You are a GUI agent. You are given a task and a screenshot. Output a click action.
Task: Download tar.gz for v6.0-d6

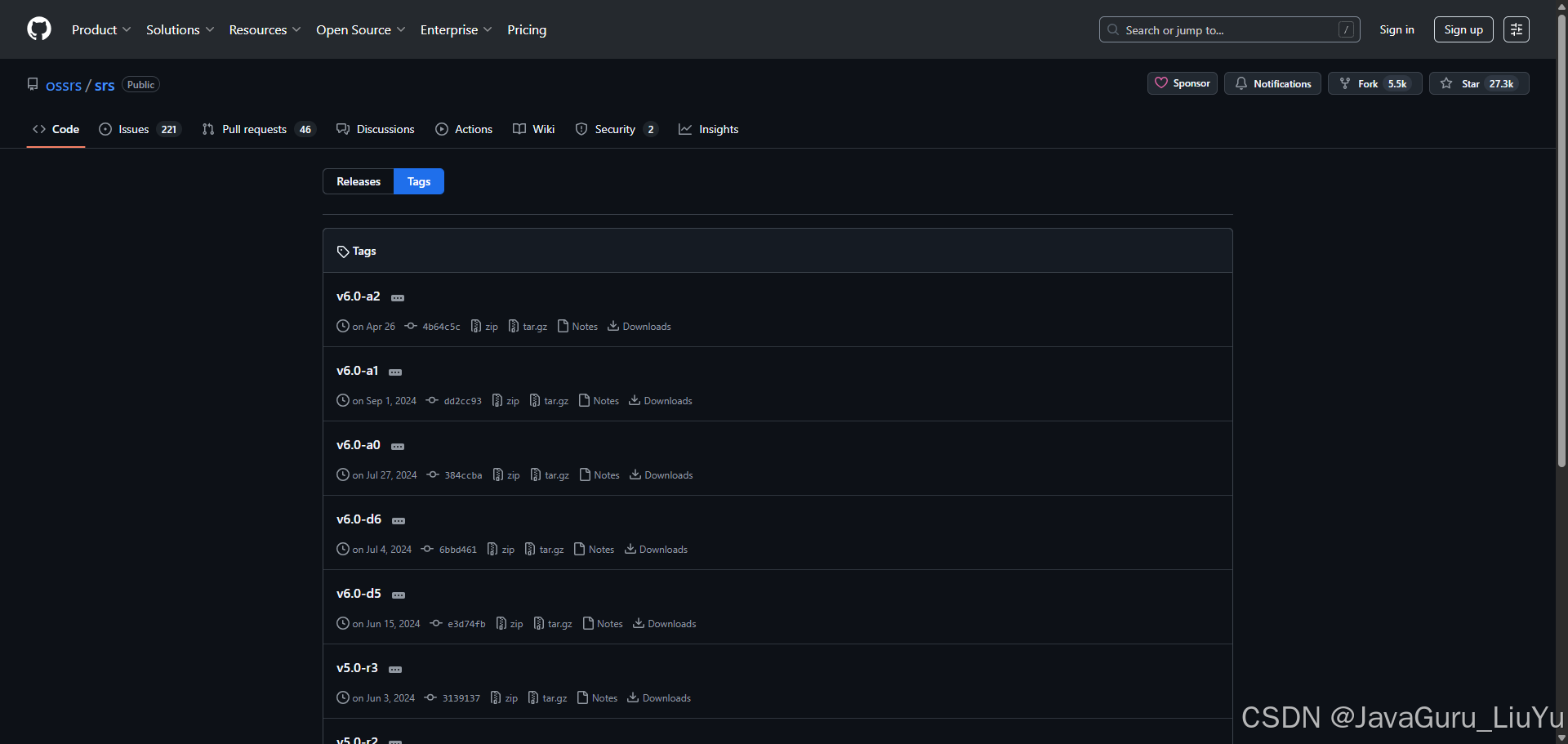pos(544,550)
